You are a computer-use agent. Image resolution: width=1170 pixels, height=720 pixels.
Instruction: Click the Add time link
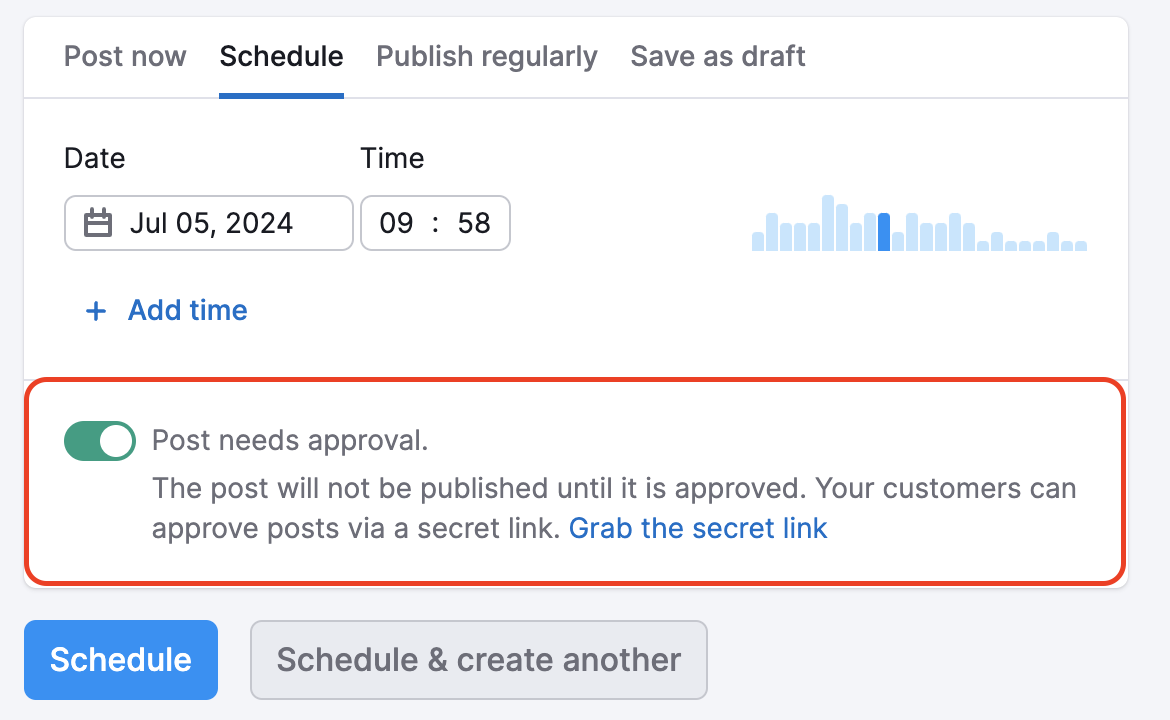click(x=187, y=311)
